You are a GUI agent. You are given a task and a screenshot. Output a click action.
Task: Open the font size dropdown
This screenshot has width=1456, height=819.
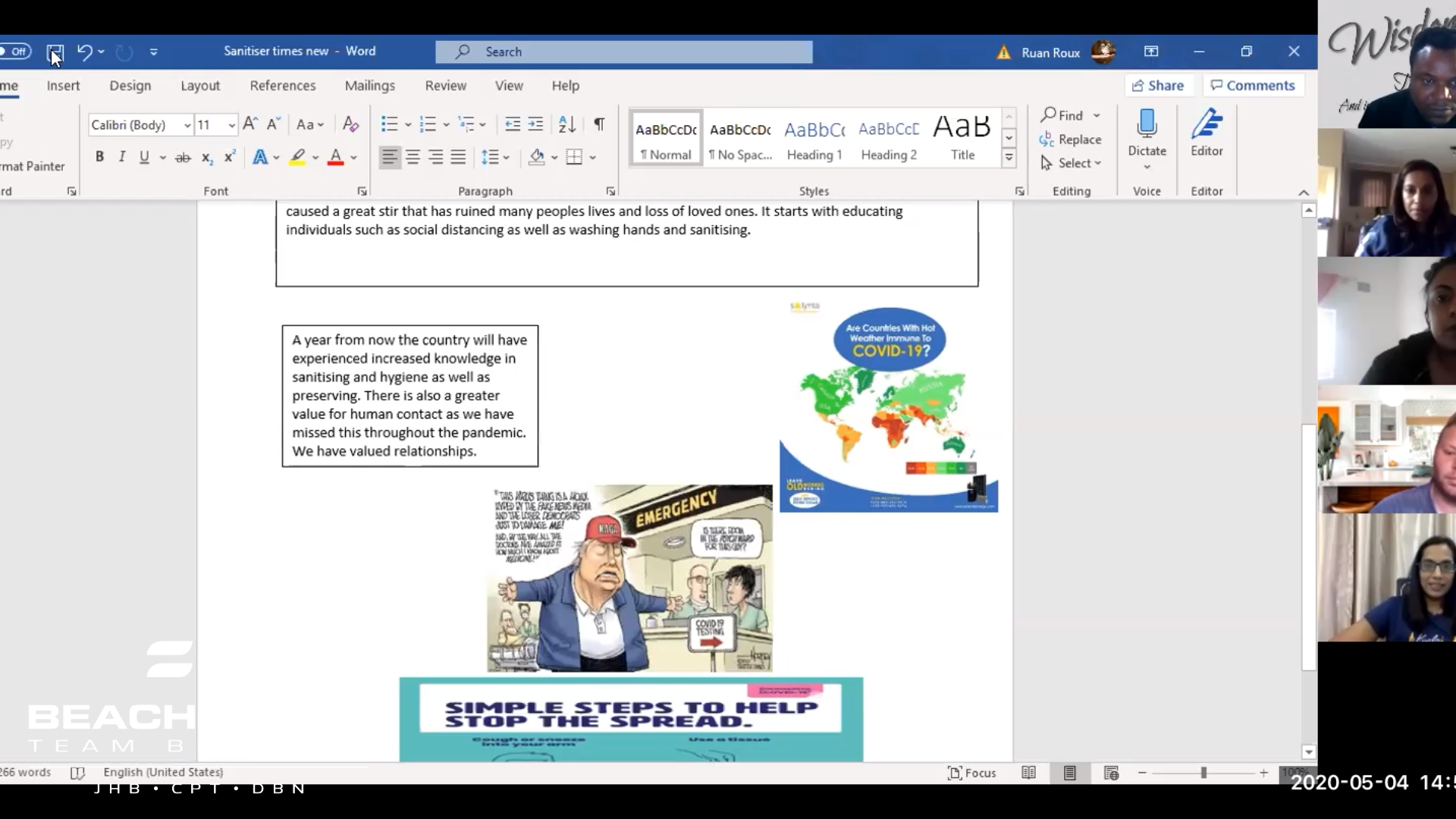pos(231,125)
